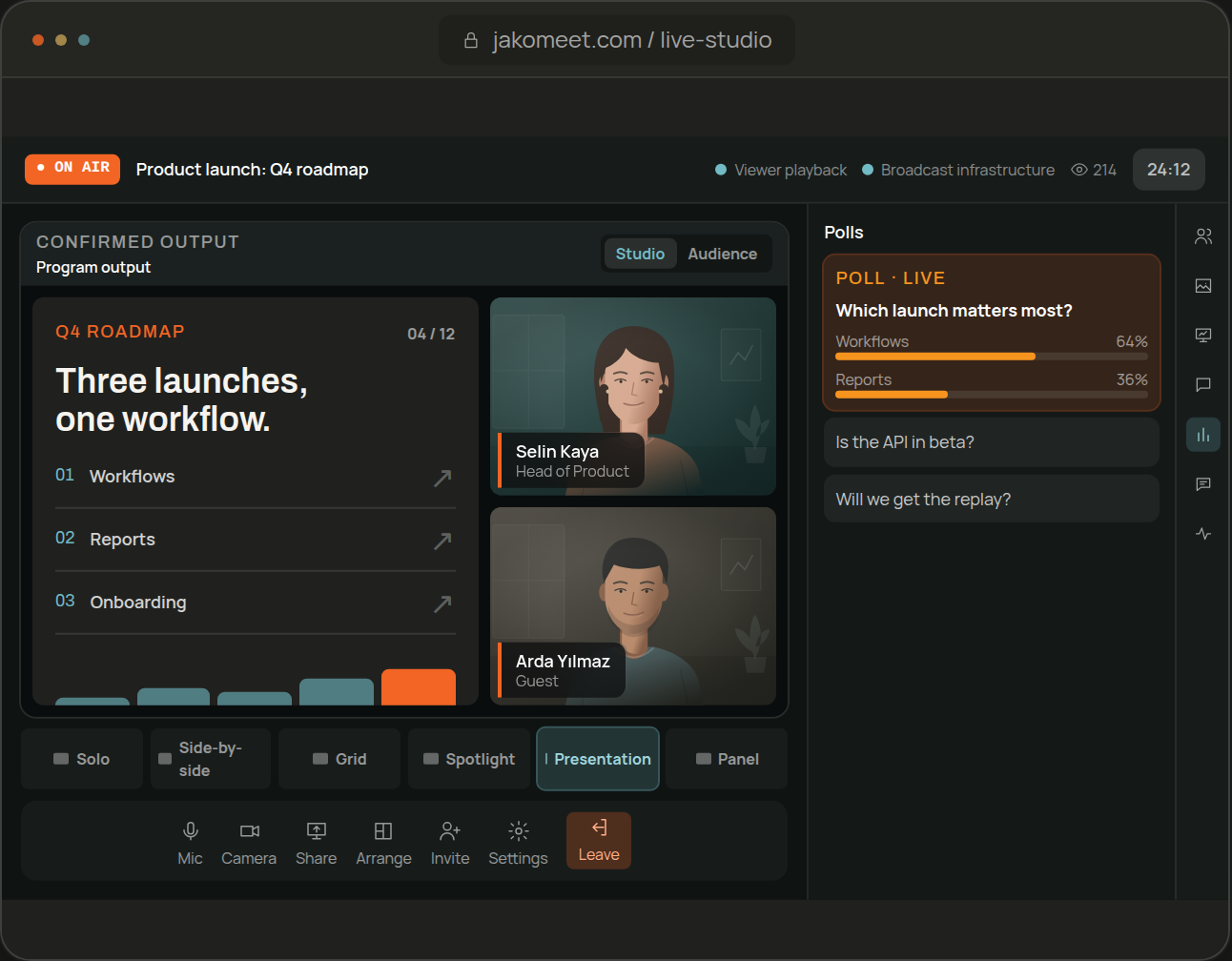Image resolution: width=1232 pixels, height=961 pixels.
Task: Select Arda Yılmaz's video tile
Action: click(633, 606)
